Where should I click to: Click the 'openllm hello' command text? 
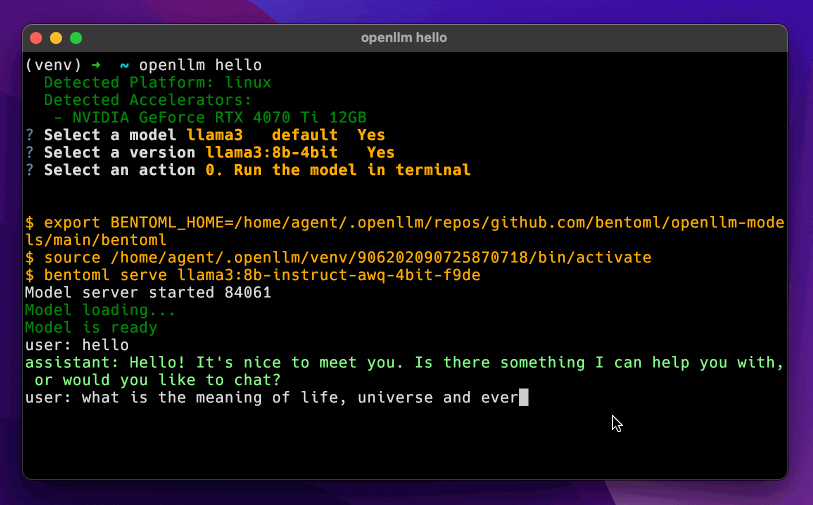[x=200, y=65]
